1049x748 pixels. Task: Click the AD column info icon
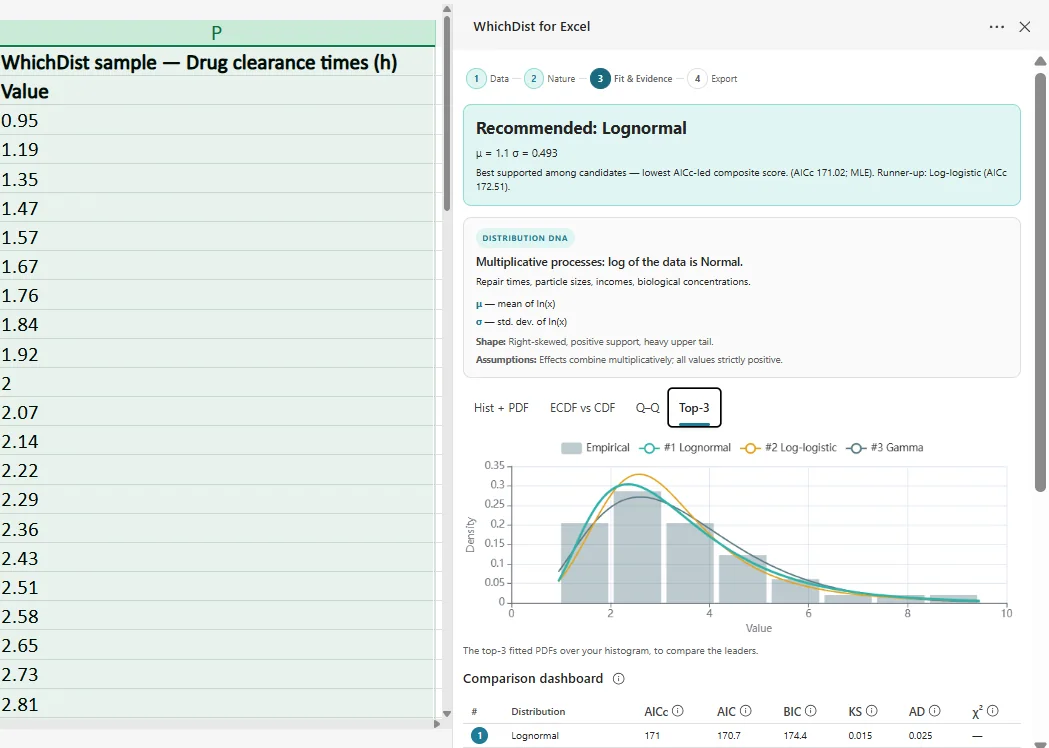tap(935, 711)
